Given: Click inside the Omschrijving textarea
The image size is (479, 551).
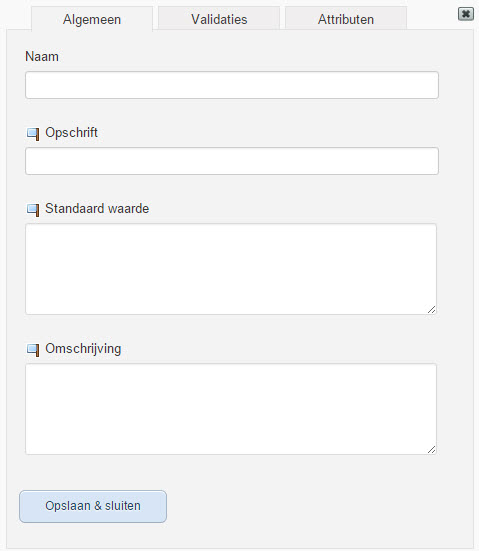Looking at the screenshot, I should click(231, 409).
